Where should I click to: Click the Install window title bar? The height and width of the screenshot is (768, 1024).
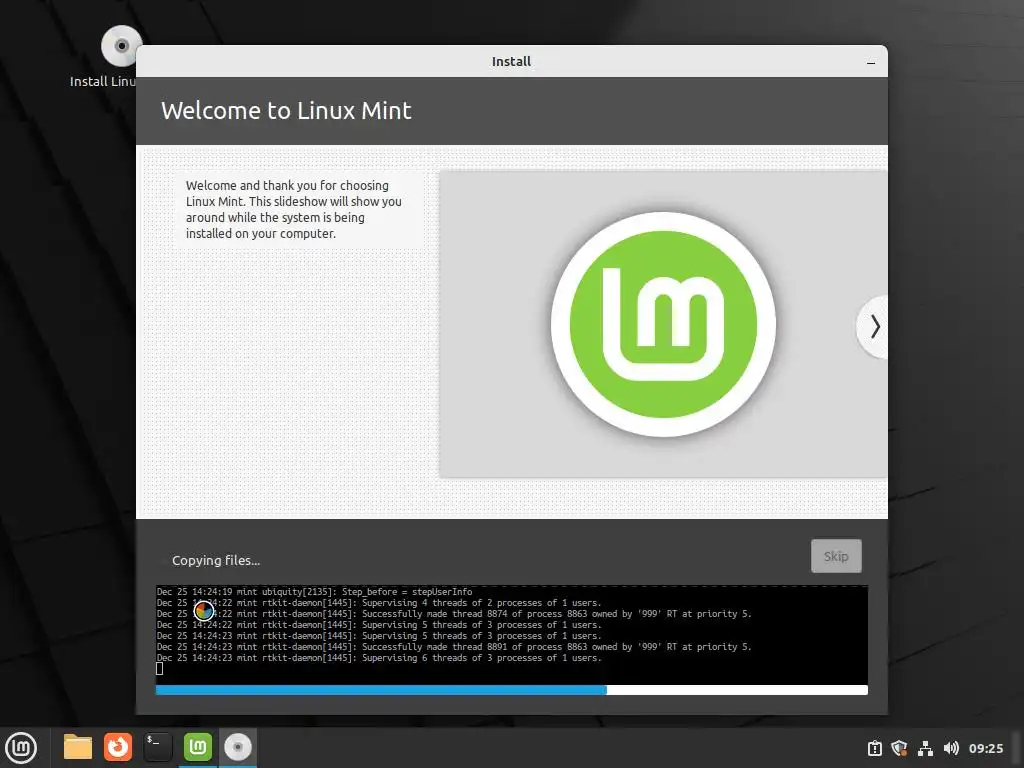click(511, 61)
